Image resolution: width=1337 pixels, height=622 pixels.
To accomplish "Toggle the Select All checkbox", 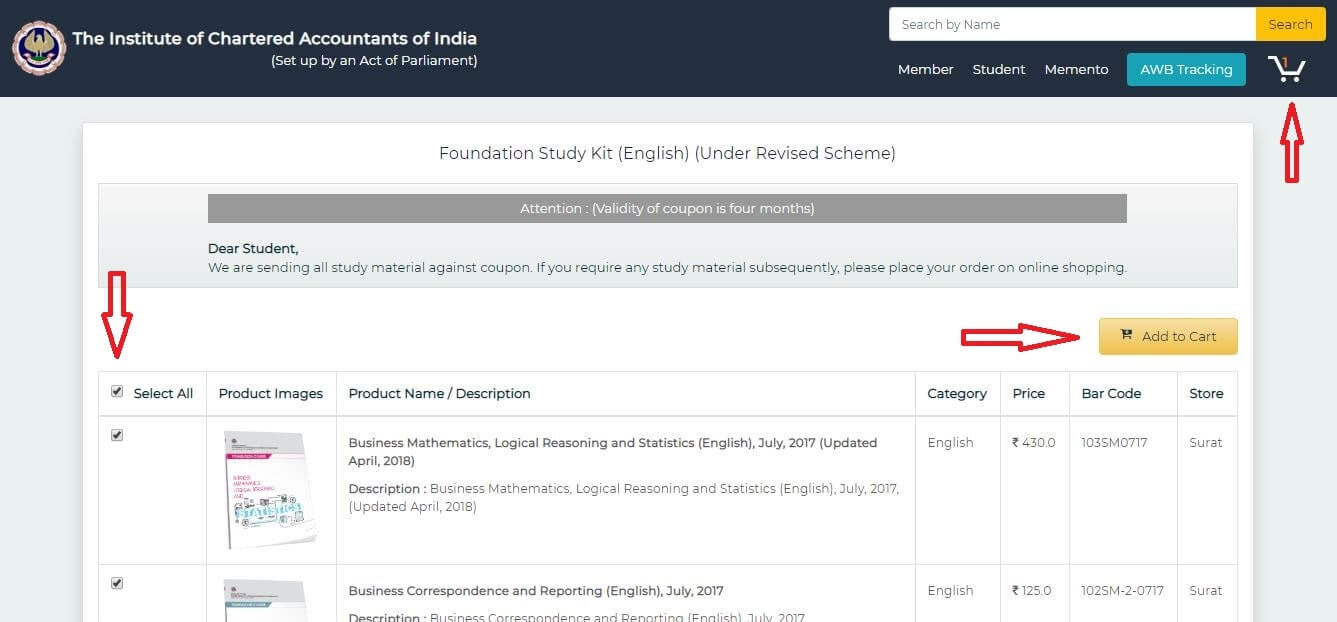I will (117, 392).
